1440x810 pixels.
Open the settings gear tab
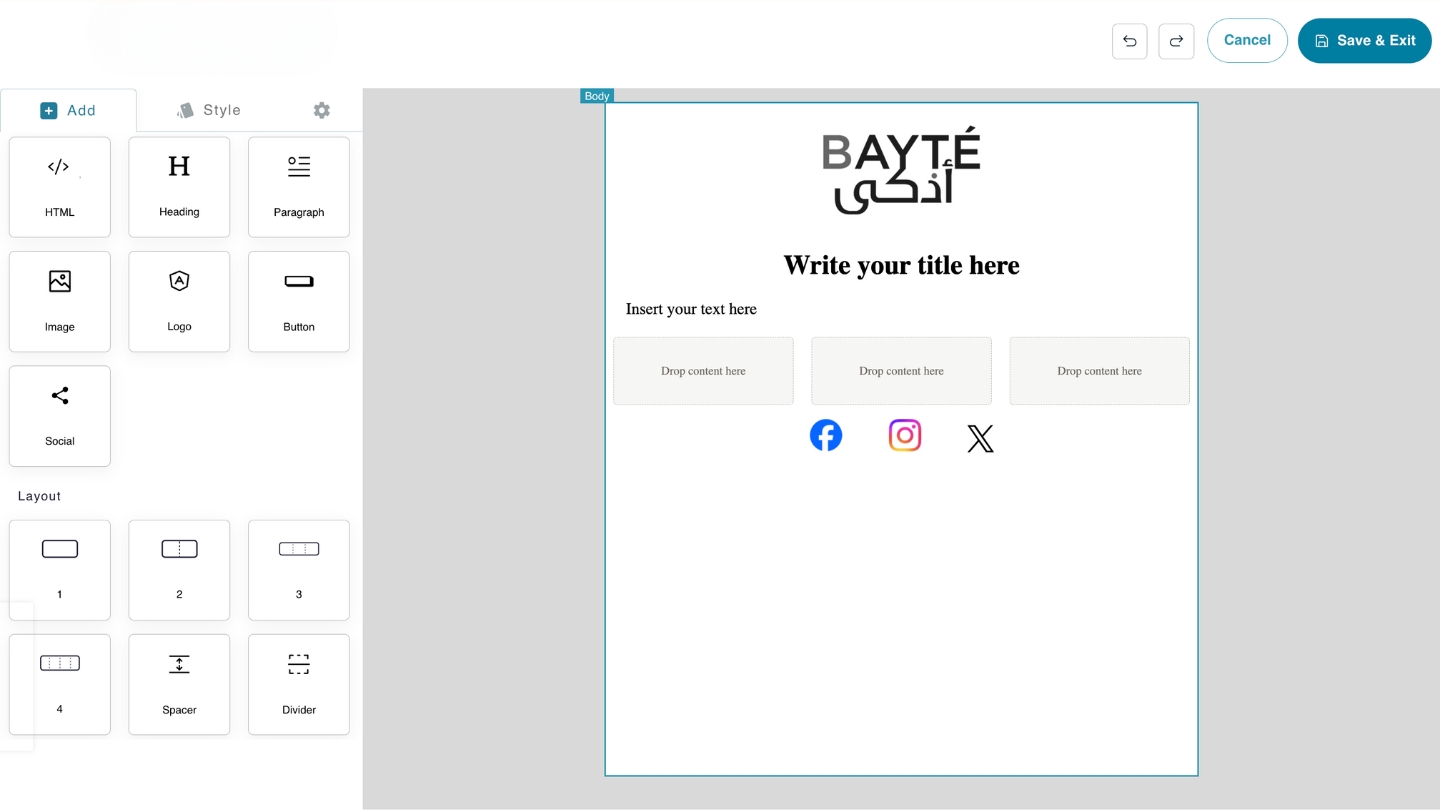click(321, 110)
